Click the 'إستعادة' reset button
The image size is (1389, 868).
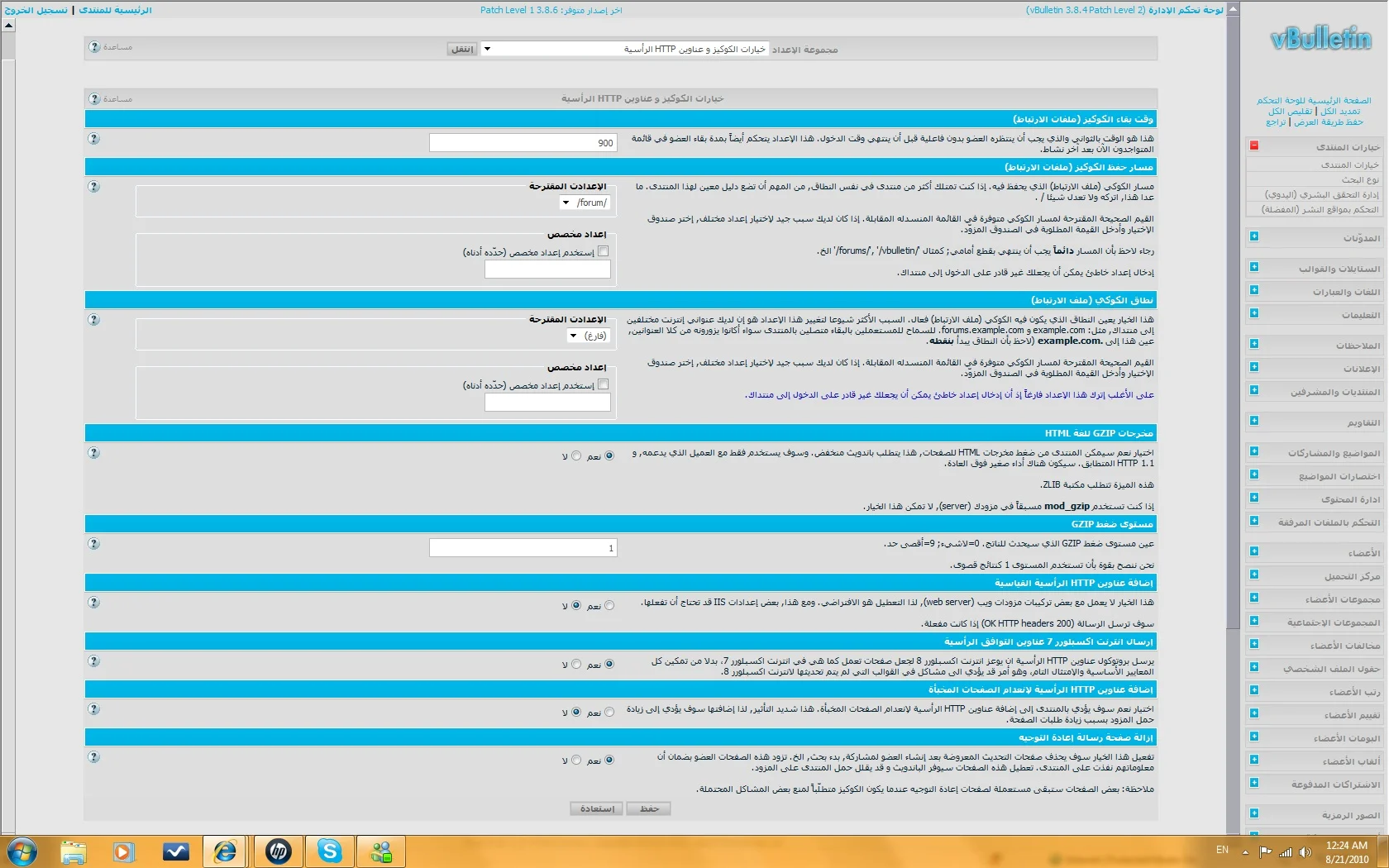pyautogui.click(x=596, y=808)
